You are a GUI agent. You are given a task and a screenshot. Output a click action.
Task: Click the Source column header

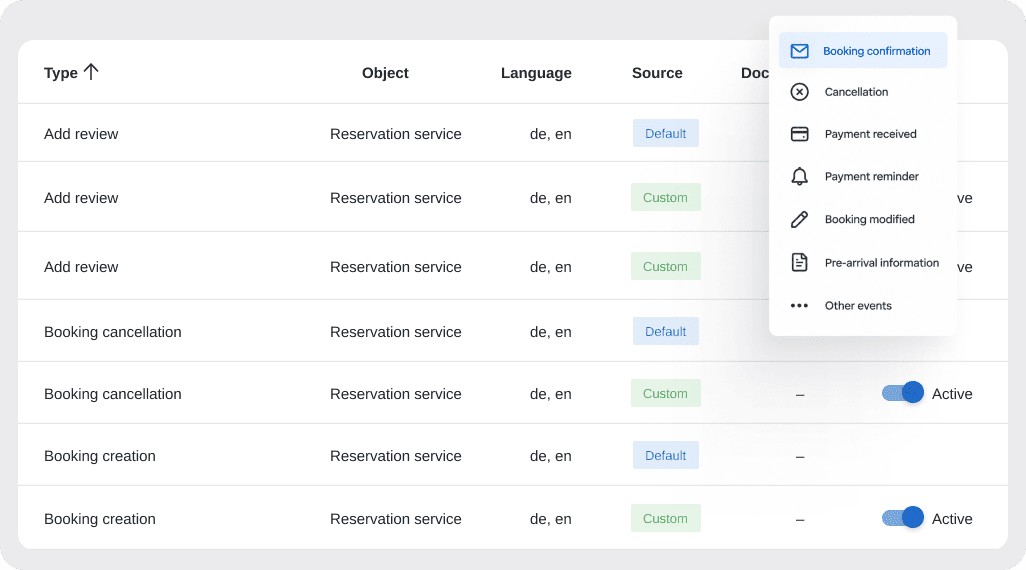click(x=657, y=73)
